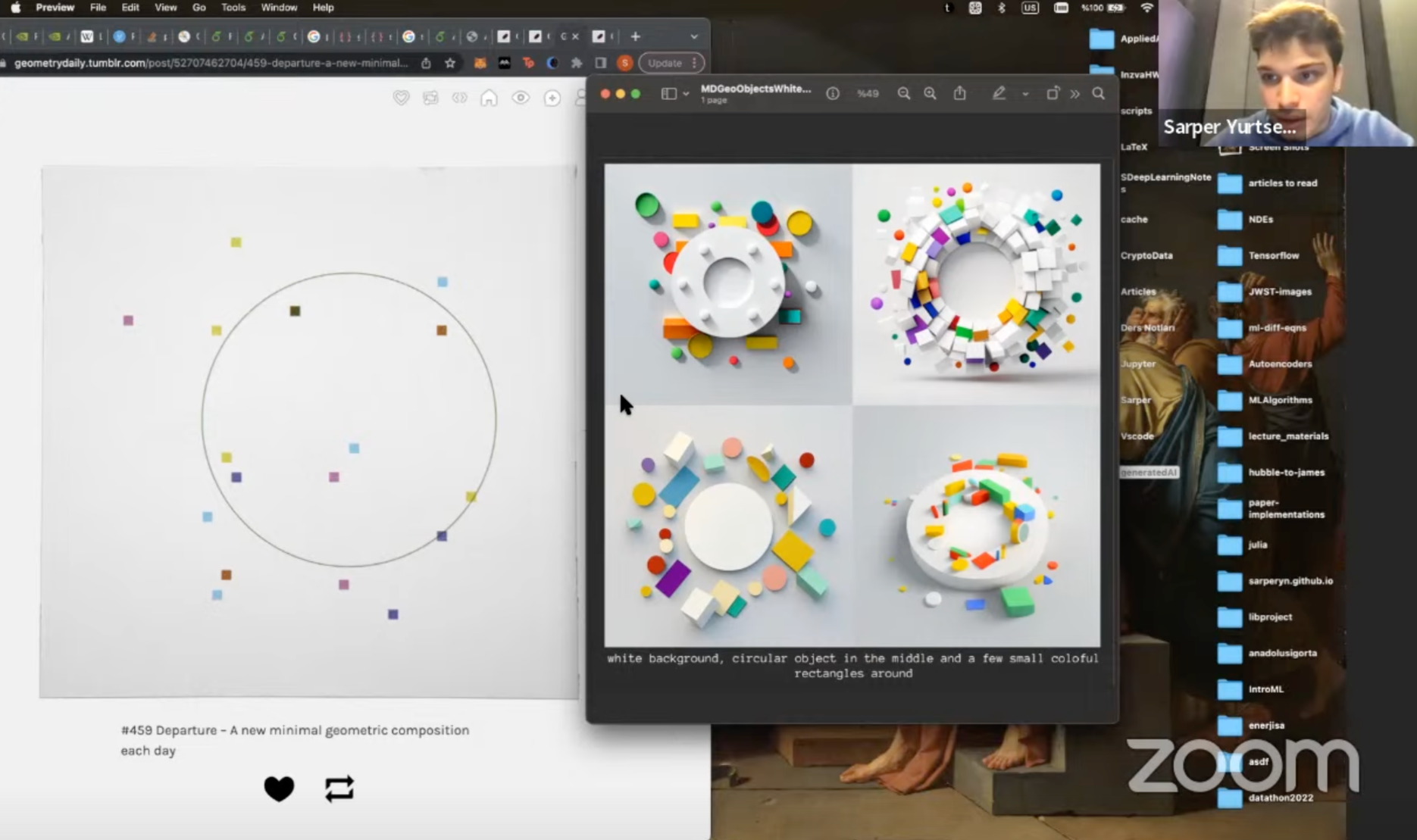
Task: Zoom in in the Preview toolbar
Action: (930, 94)
